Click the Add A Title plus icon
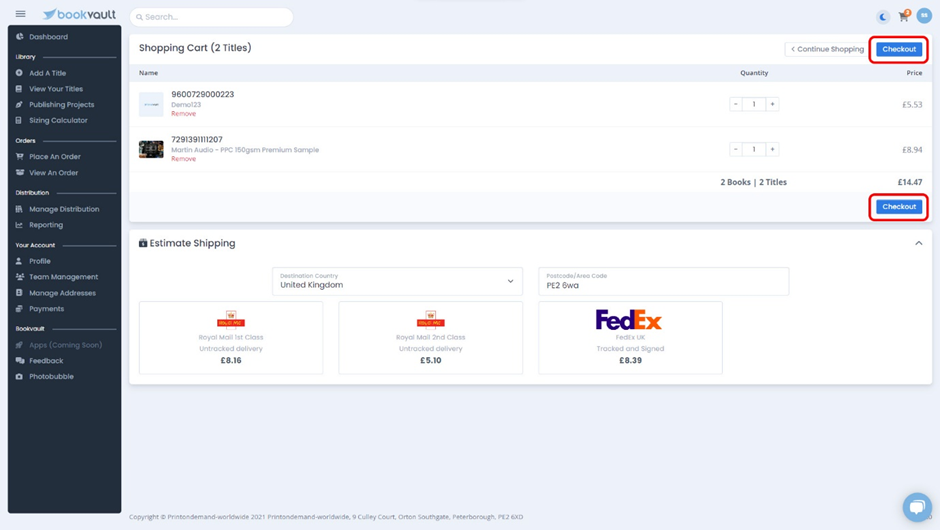Viewport: 940px width, 530px height. pos(19,73)
